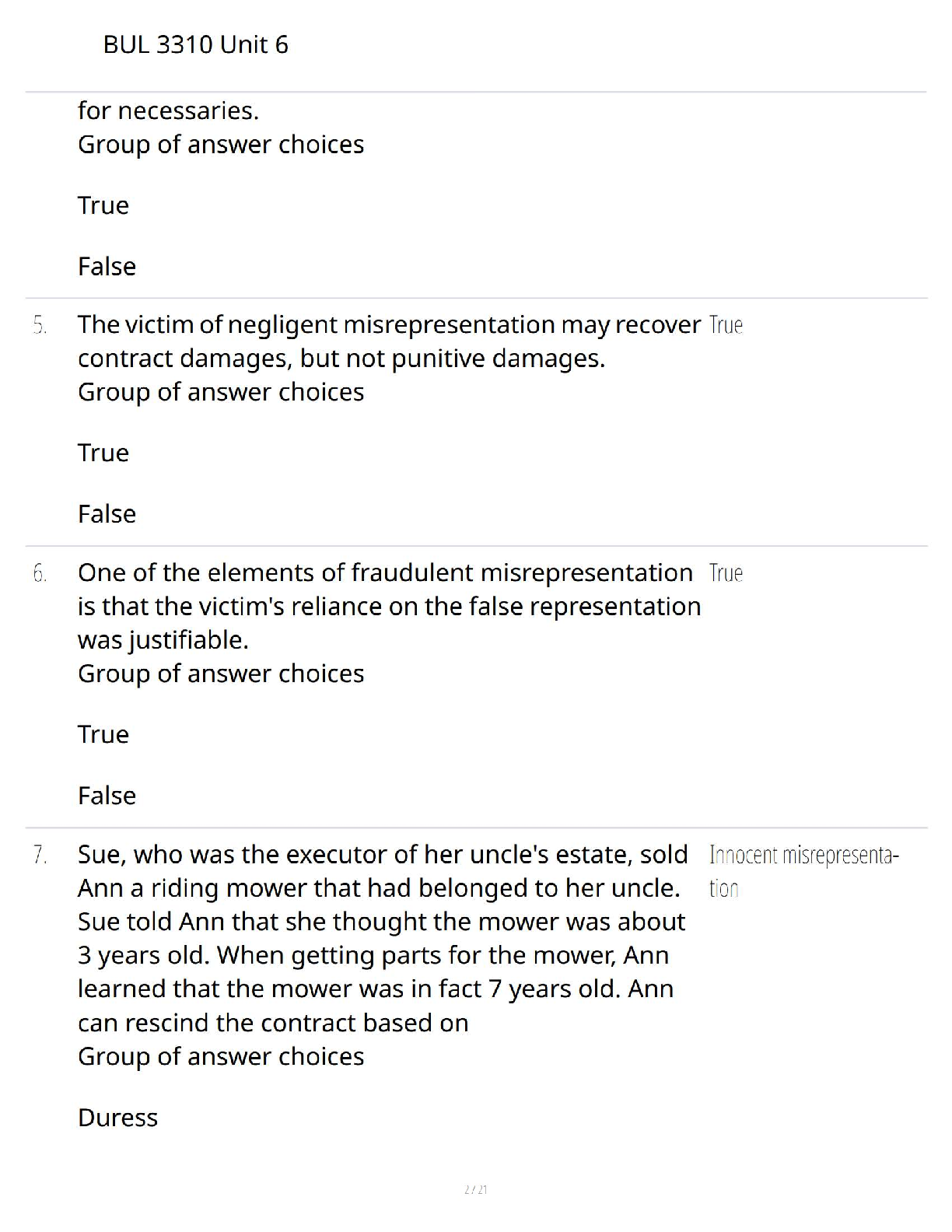
Task: Click the fraudulent misrepresentation question text
Action: coord(389,606)
